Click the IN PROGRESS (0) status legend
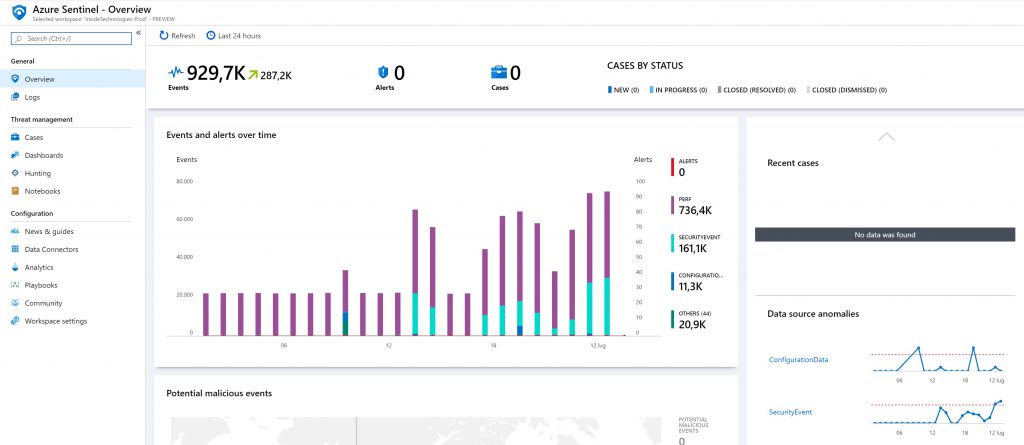Image resolution: width=1024 pixels, height=445 pixels. (x=678, y=90)
